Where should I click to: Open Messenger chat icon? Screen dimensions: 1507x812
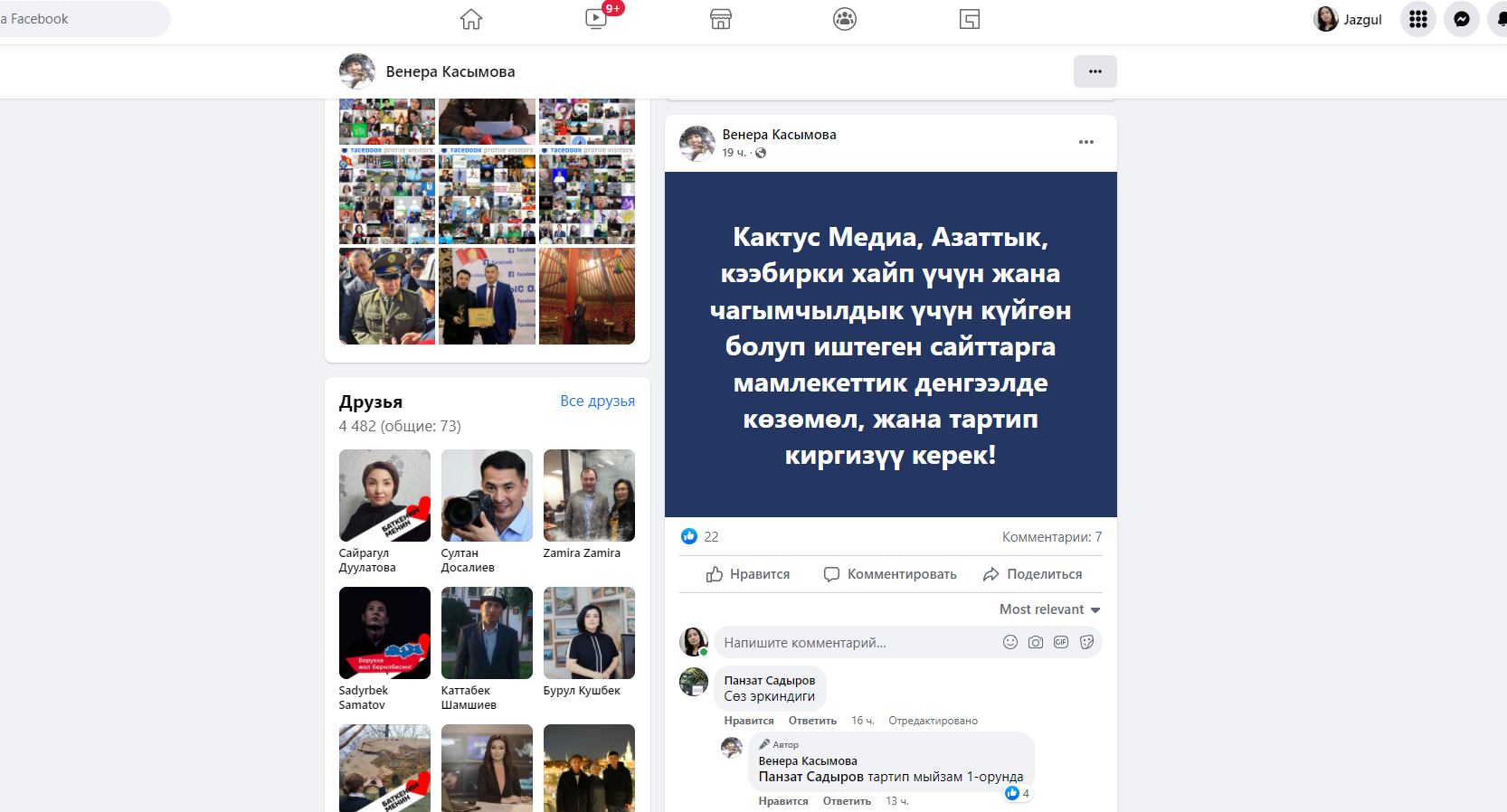point(1461,19)
